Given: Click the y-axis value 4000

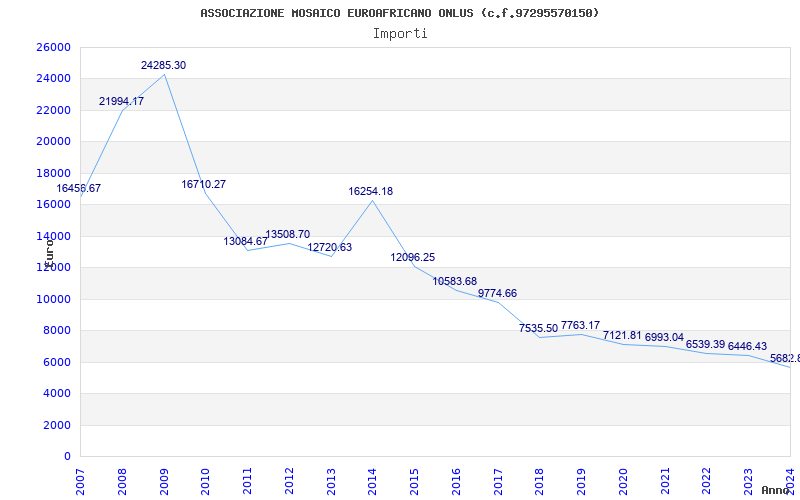Looking at the screenshot, I should click(56, 393).
